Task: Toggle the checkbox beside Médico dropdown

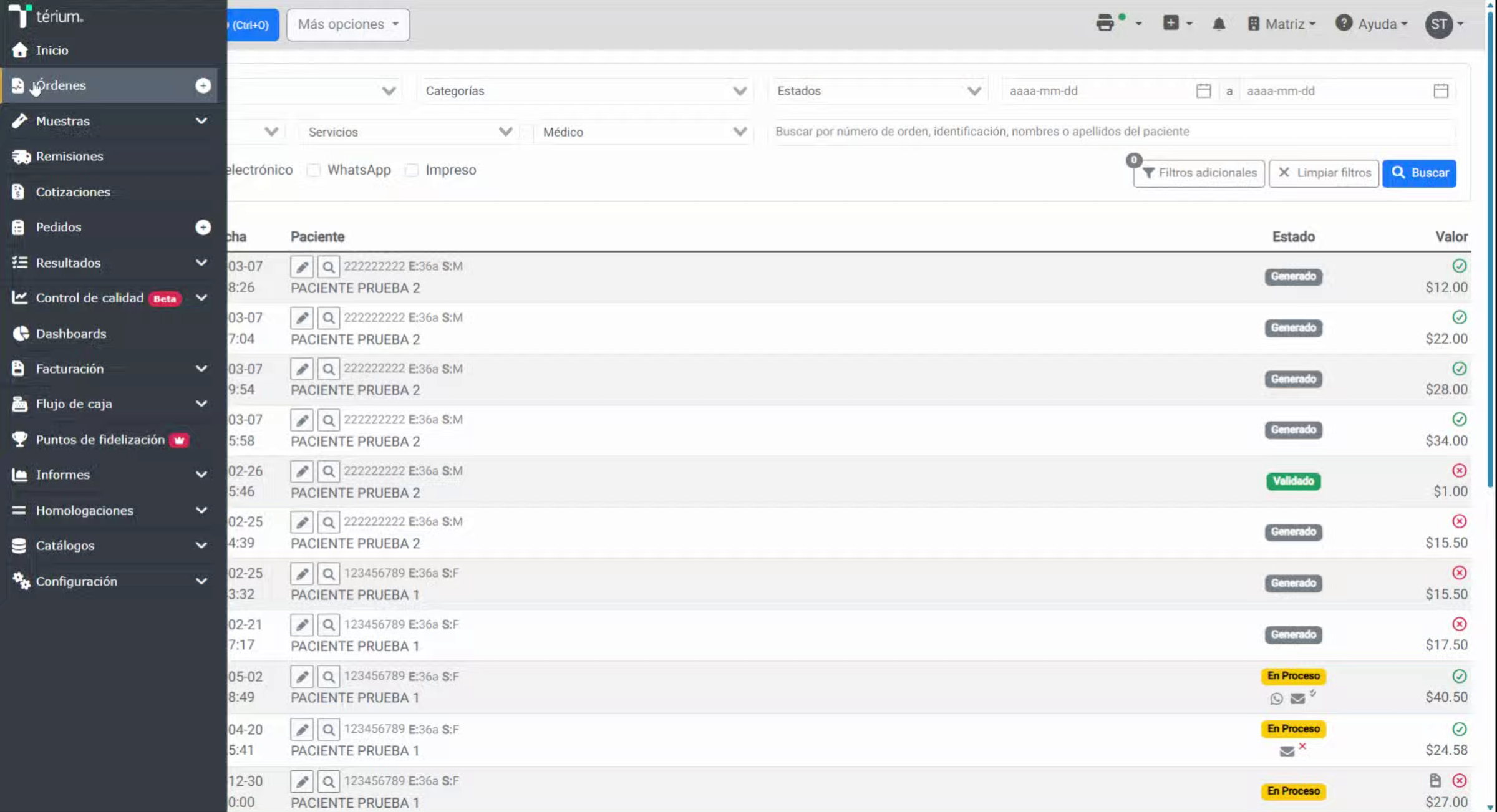Action: point(527,132)
